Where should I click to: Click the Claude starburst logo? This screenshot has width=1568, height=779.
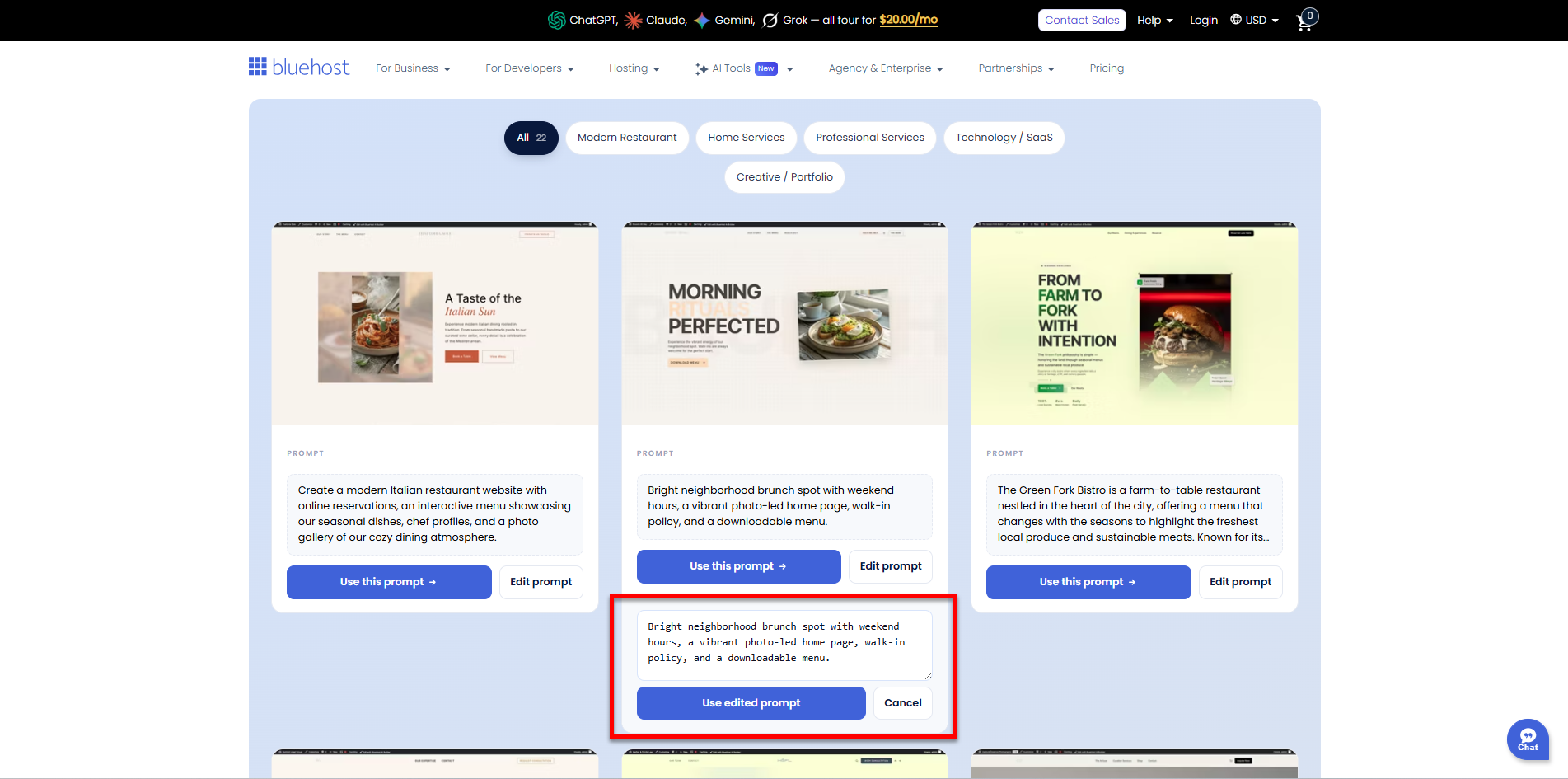click(633, 20)
